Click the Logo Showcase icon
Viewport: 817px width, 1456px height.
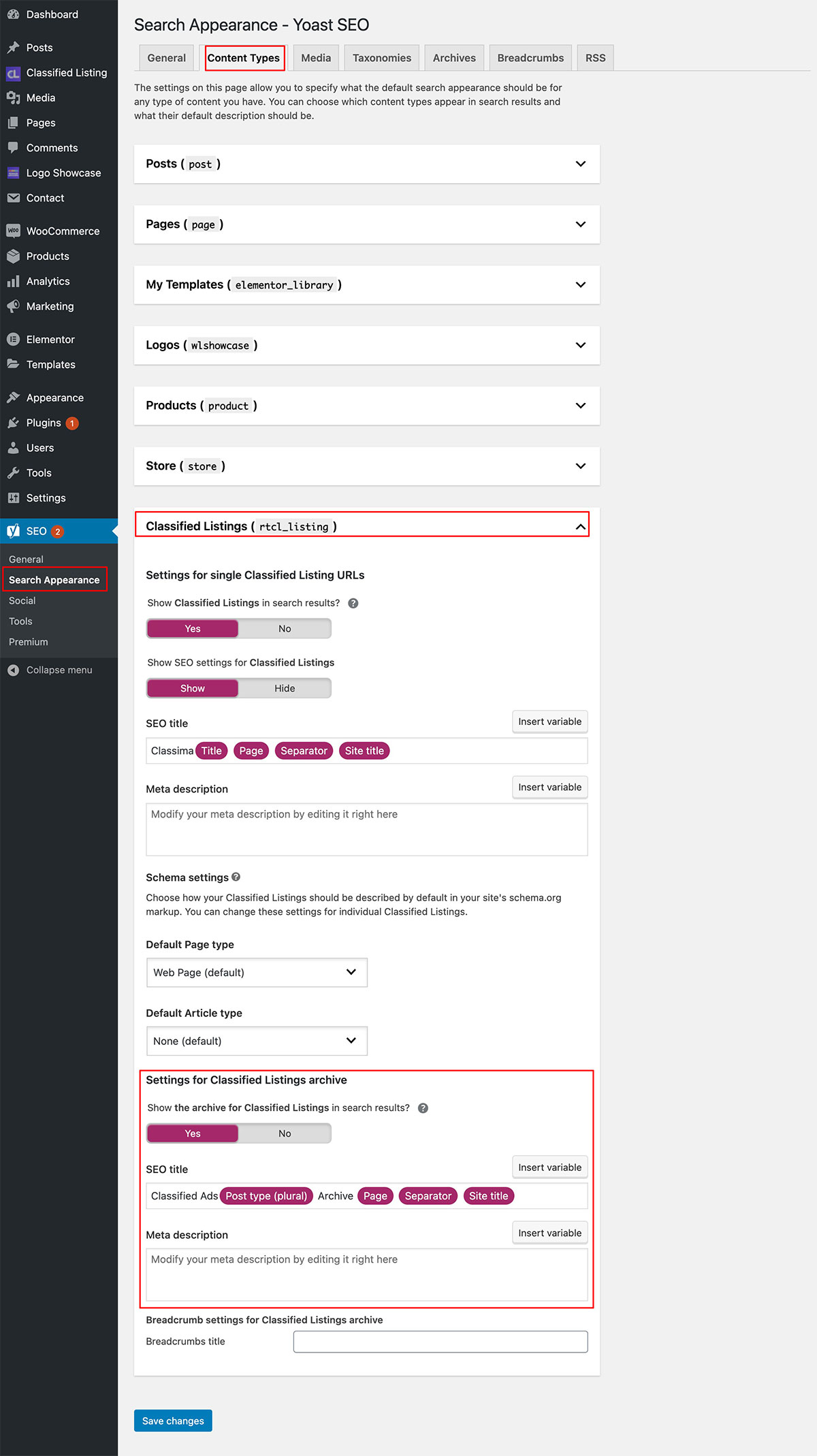click(x=13, y=173)
